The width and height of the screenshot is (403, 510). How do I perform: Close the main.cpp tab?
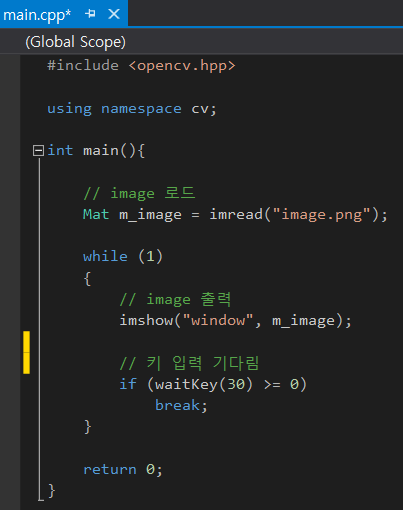[x=114, y=14]
